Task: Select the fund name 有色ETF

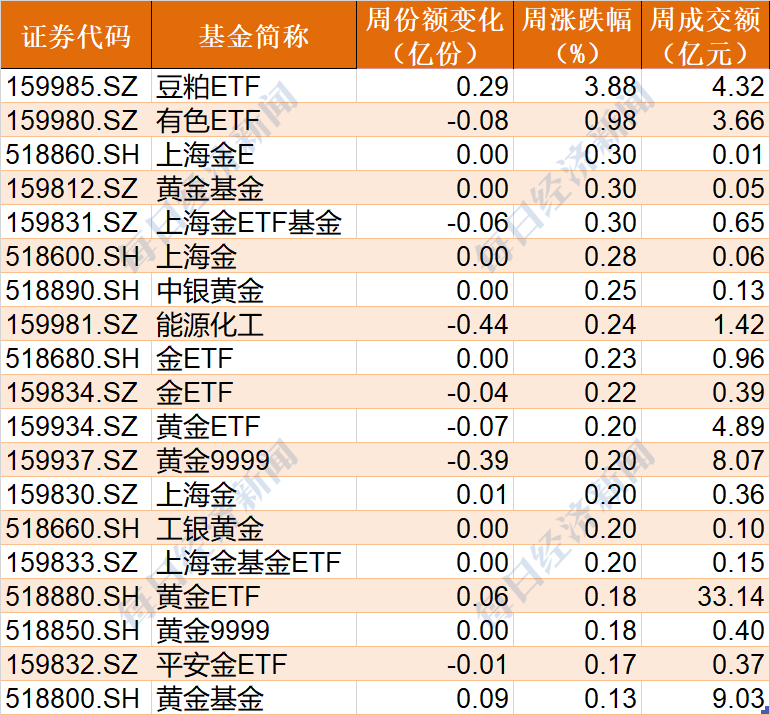Action: [254, 120]
